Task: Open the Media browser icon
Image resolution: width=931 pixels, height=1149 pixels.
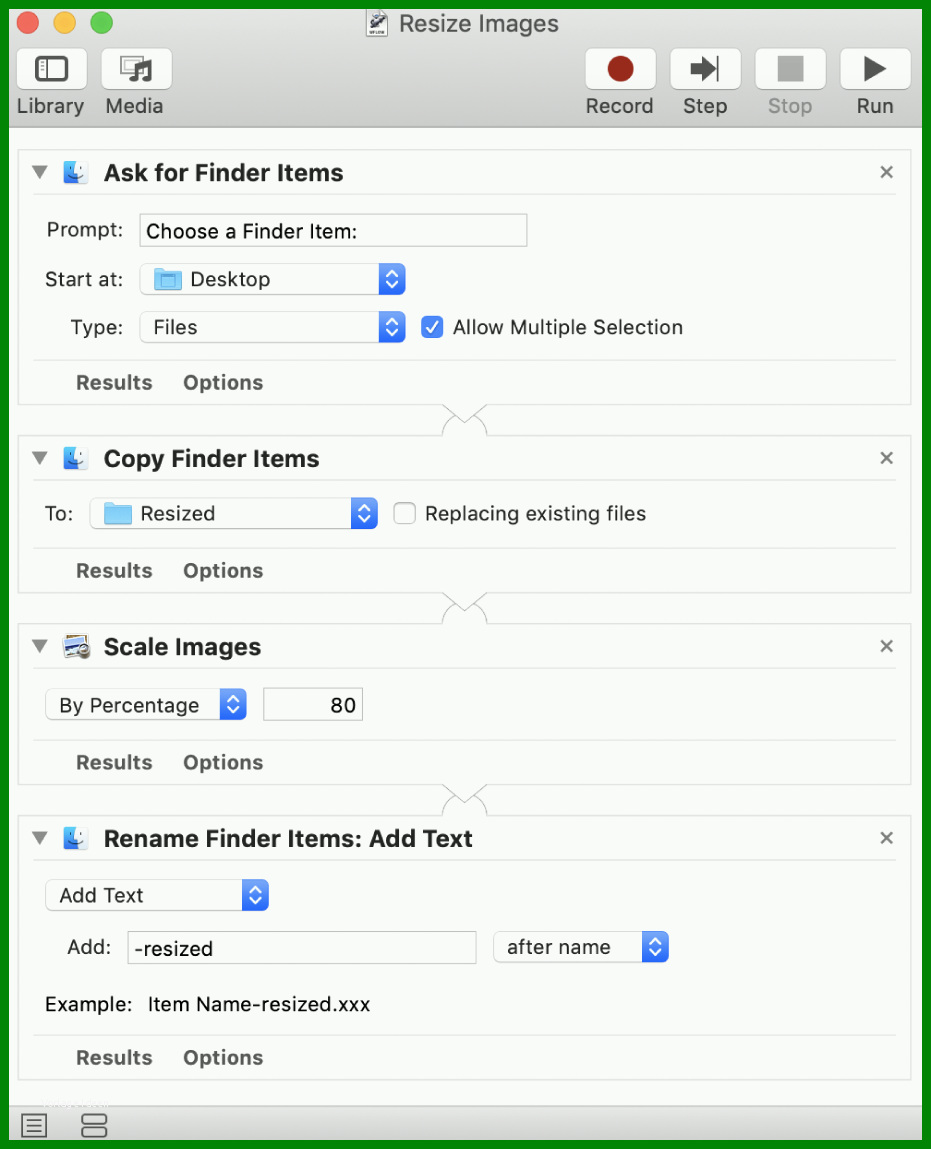Action: [x=136, y=69]
